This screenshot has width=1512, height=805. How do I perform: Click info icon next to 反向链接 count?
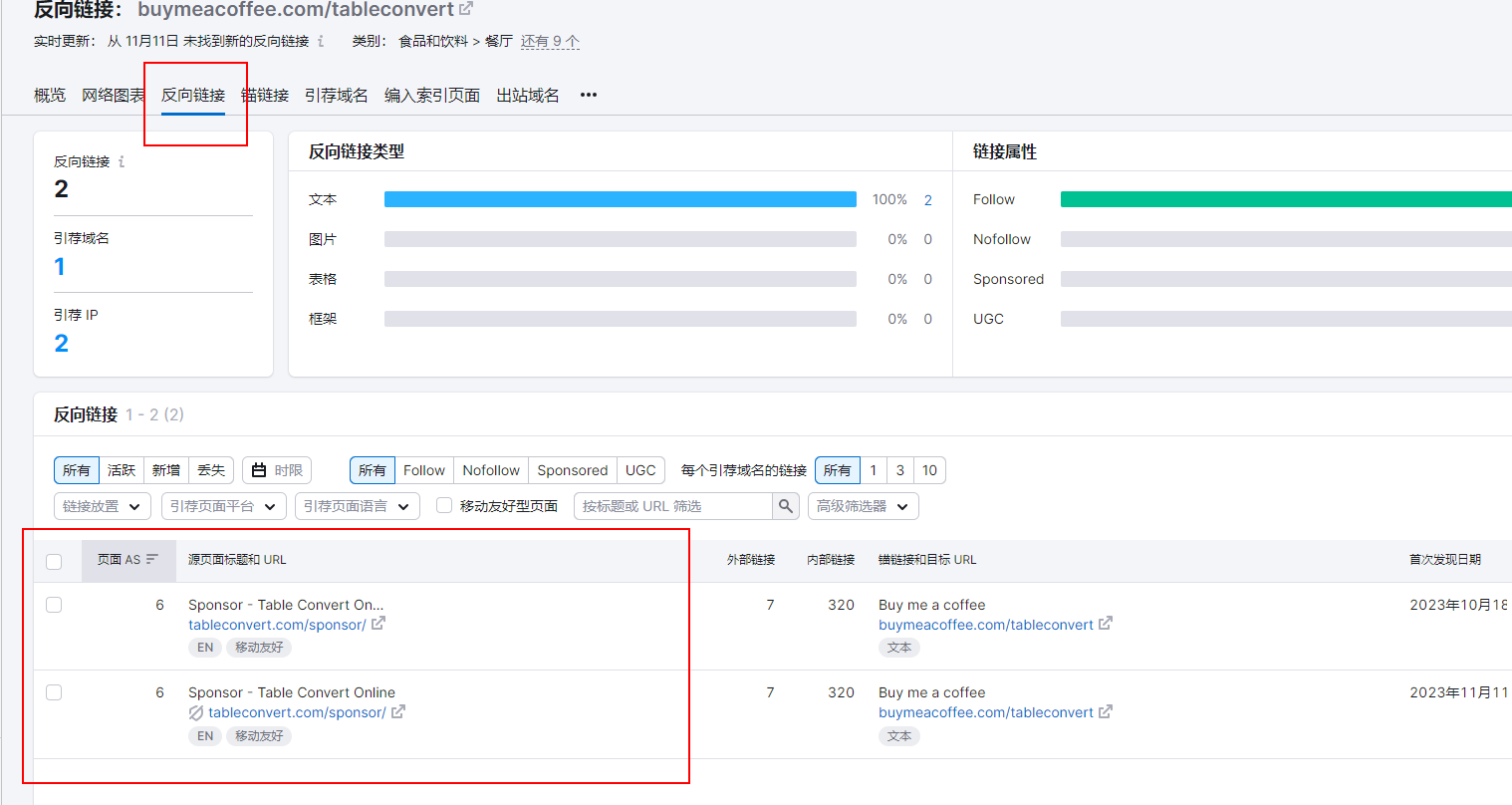[x=122, y=161]
